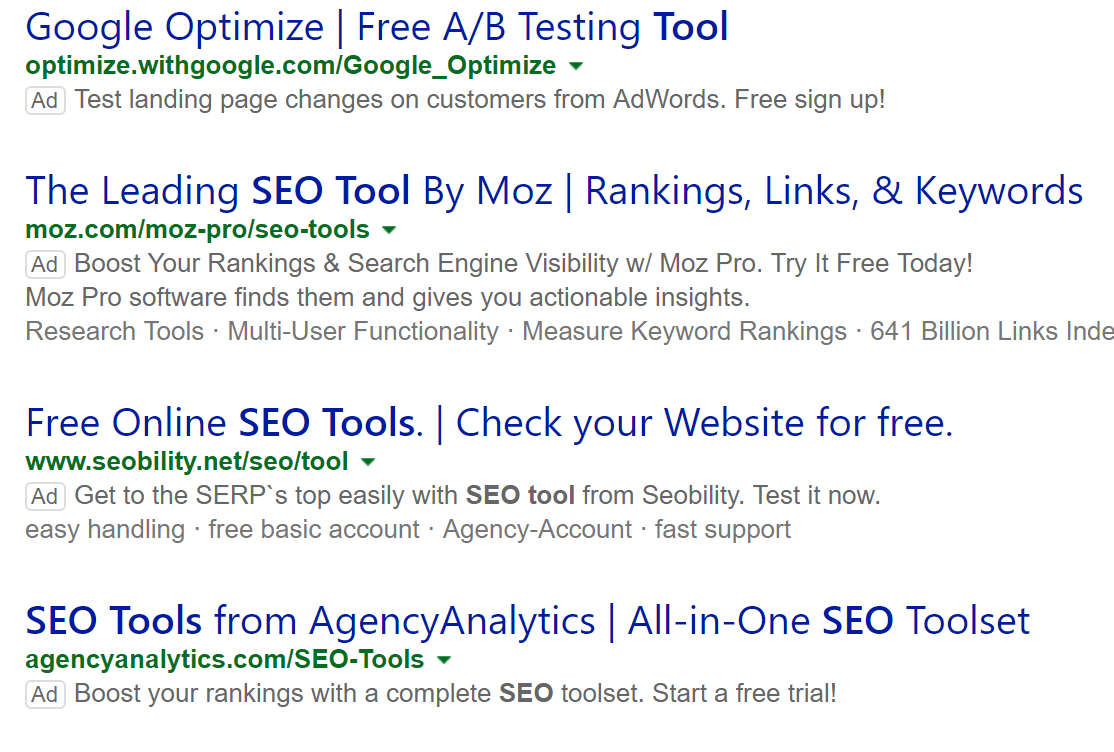Viewport: 1114px width, 752px height.
Task: Click the Ad badge on Google Optimize result
Action: click(x=45, y=100)
